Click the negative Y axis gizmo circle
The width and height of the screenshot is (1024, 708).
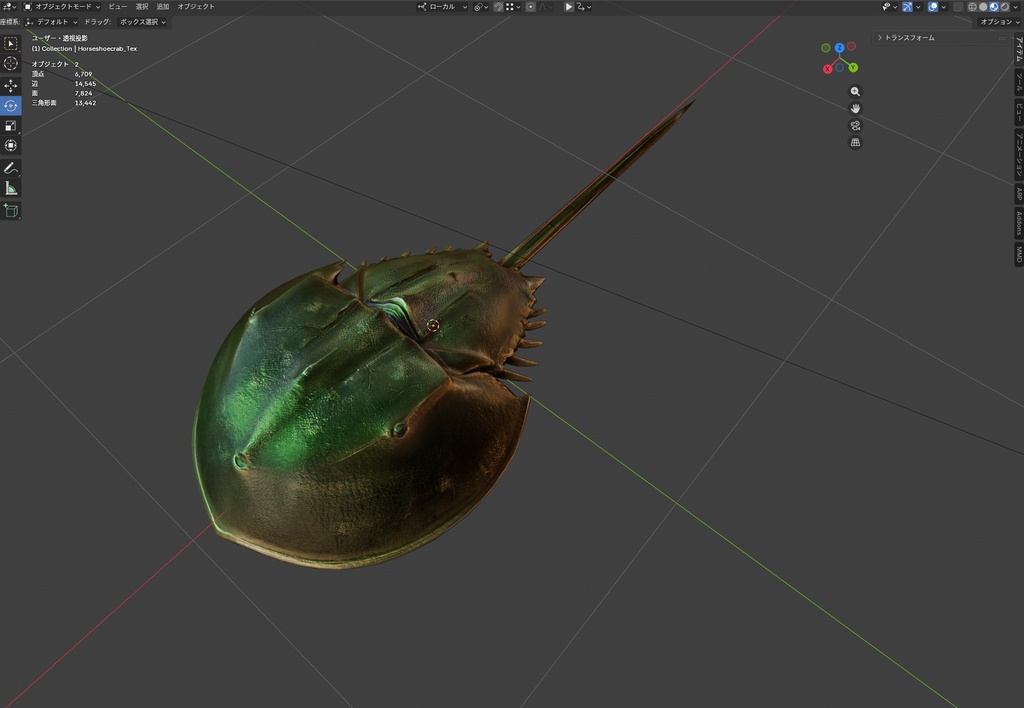pos(825,48)
